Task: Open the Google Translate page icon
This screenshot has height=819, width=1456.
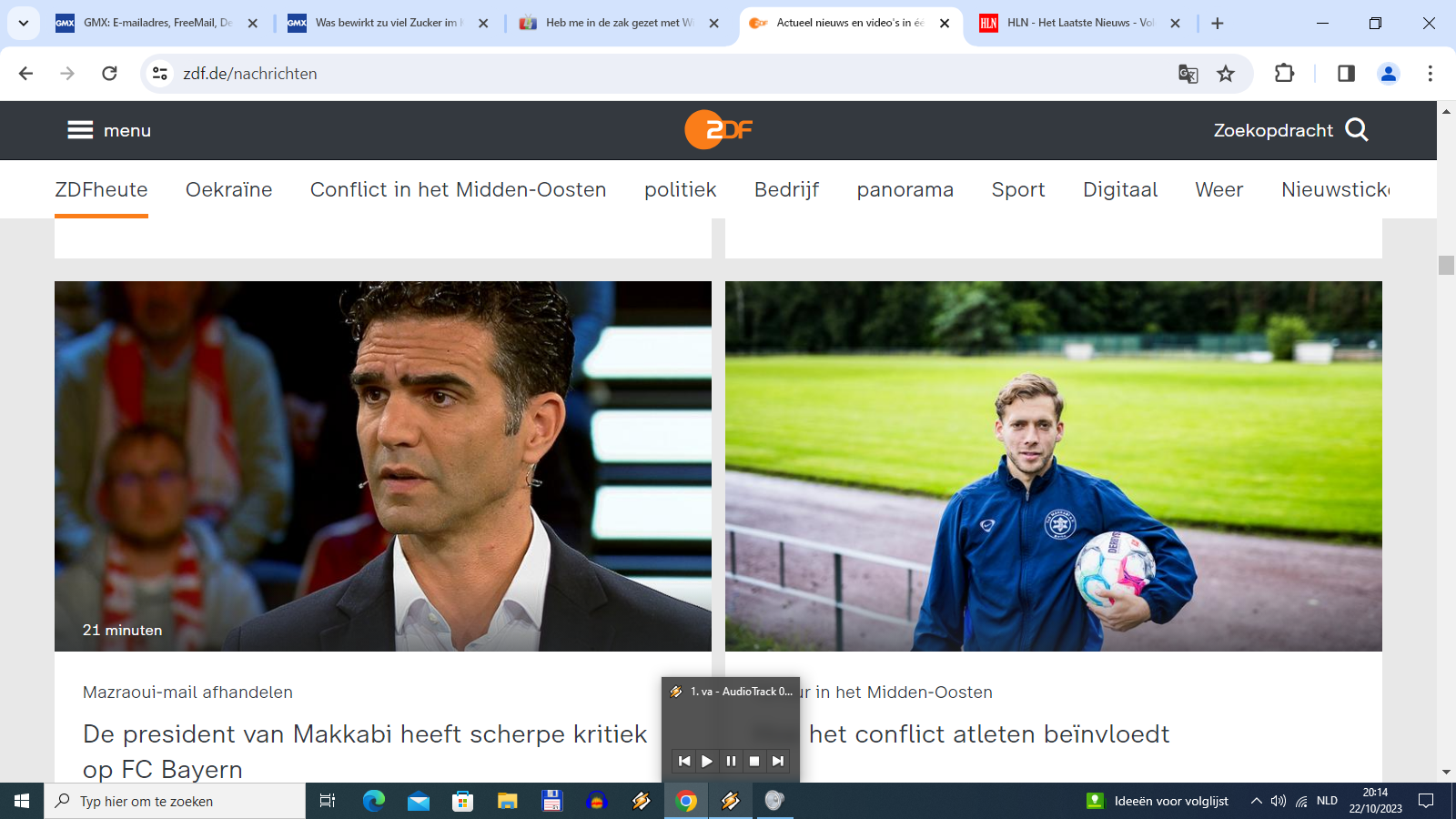Action: coord(1188,74)
